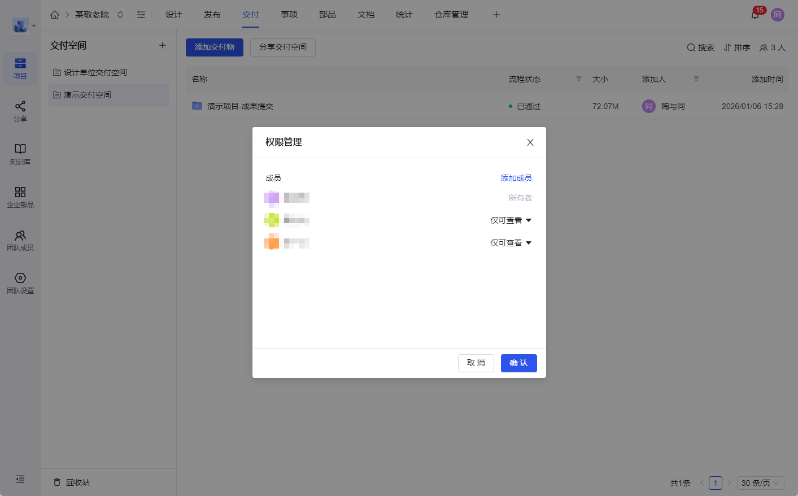Open the 项目 (Projects) sidebar icon
Viewport: 798px width, 496px height.
20,66
